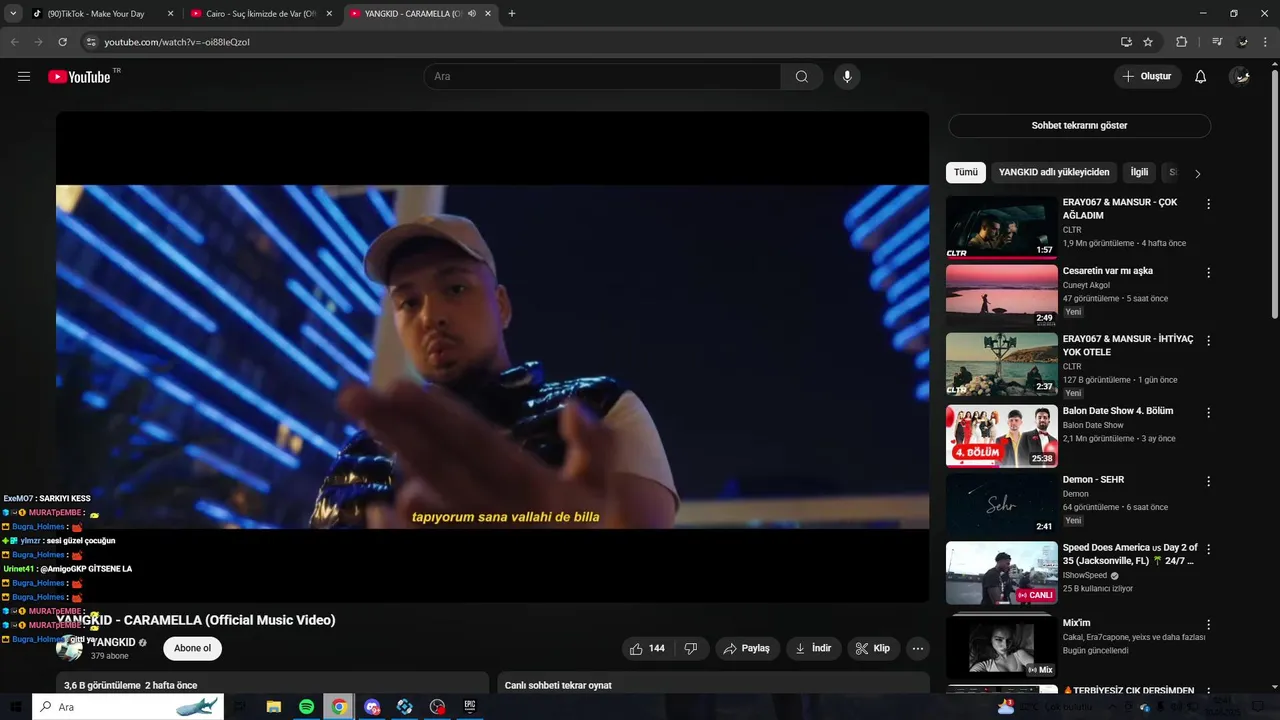1280x720 pixels.
Task: Show next filter chips arrow
Action: coord(1197,173)
